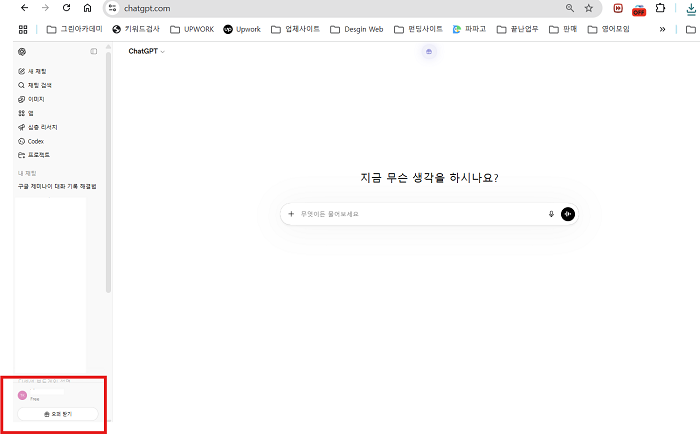This screenshot has width=700, height=434.
Task: Open Deep Research (심층 리서치)
Action: (x=38, y=127)
